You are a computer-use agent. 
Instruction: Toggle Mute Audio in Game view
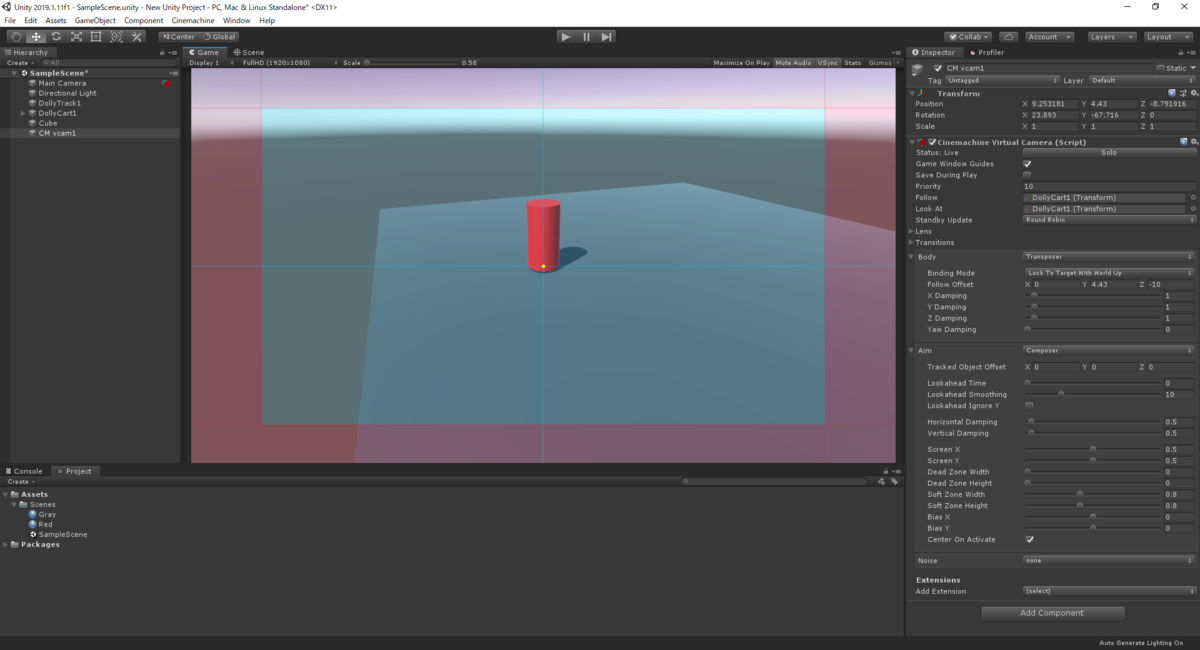(794, 63)
